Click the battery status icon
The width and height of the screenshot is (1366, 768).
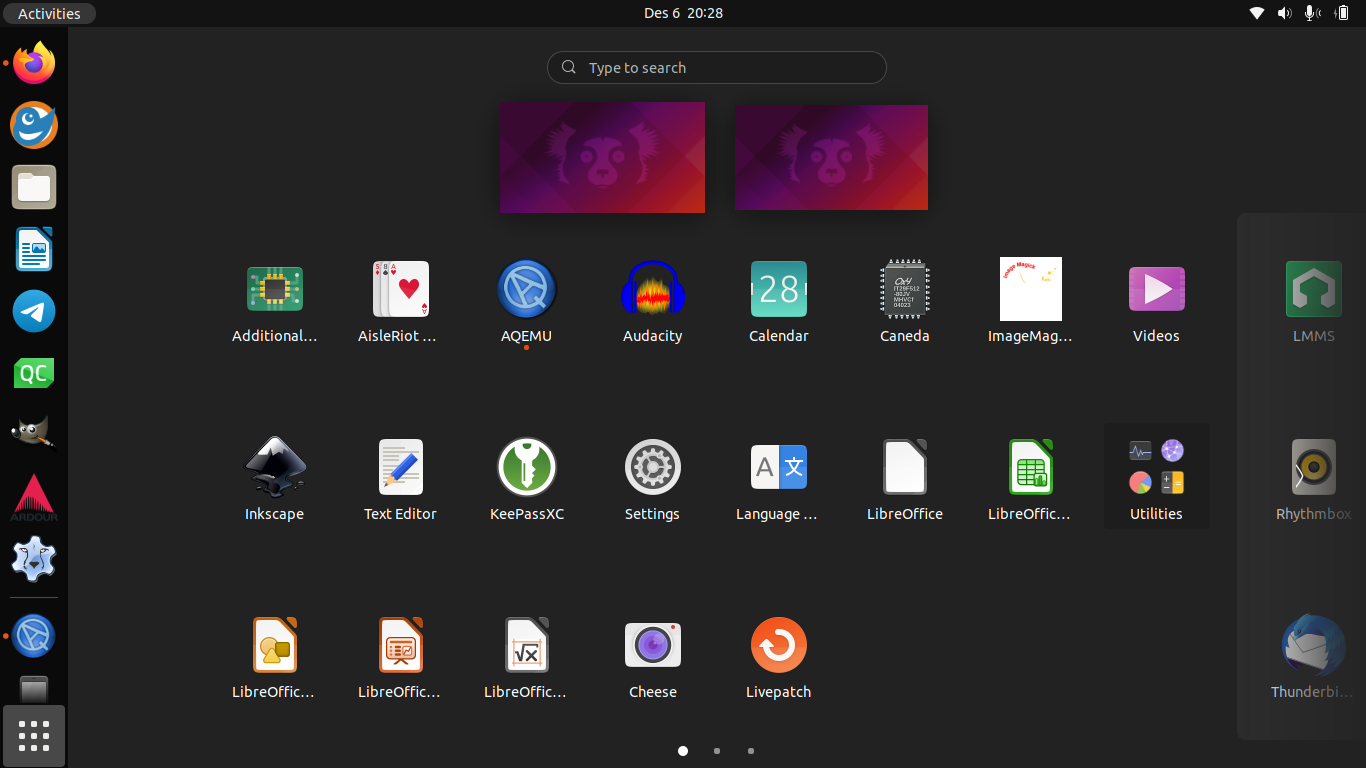(1342, 13)
